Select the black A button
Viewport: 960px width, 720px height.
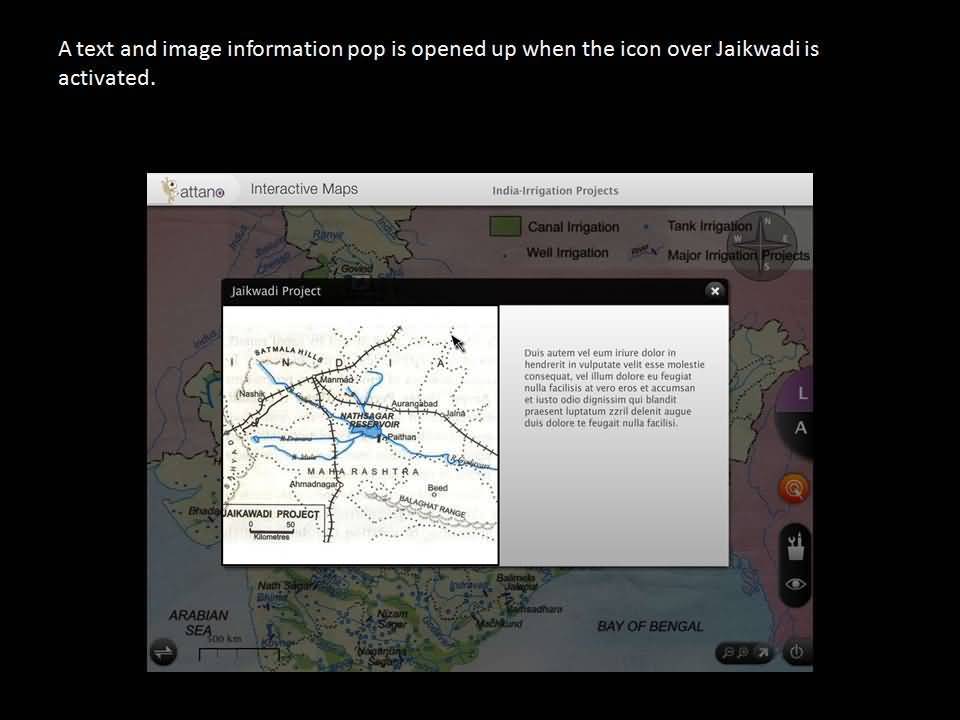coord(800,428)
